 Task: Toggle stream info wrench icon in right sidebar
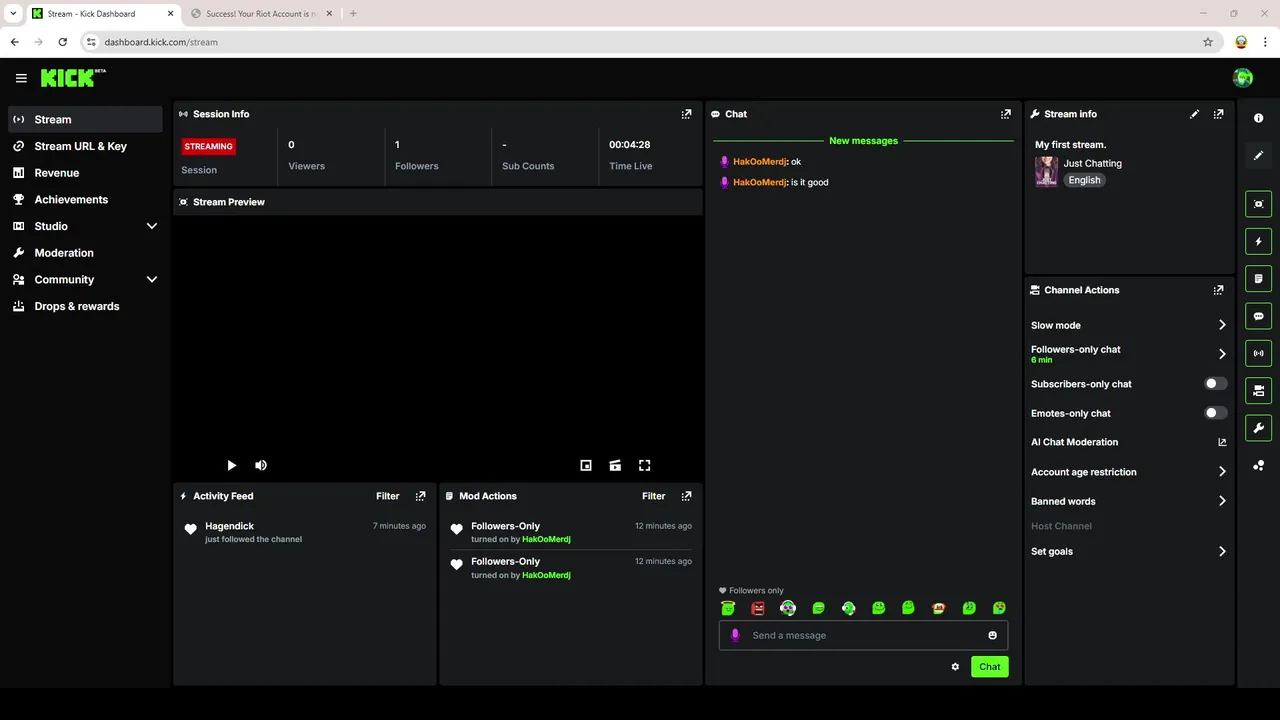pos(1258,428)
